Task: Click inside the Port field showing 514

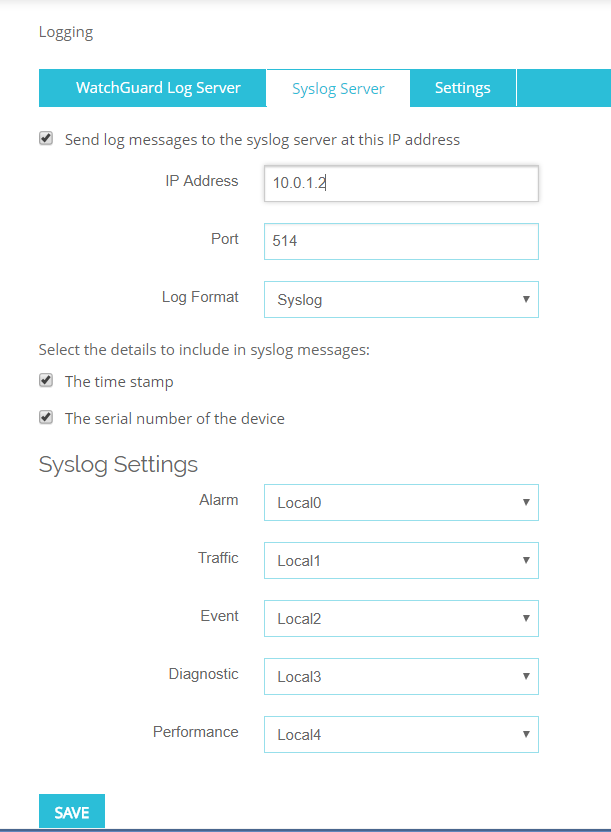Action: pos(400,241)
